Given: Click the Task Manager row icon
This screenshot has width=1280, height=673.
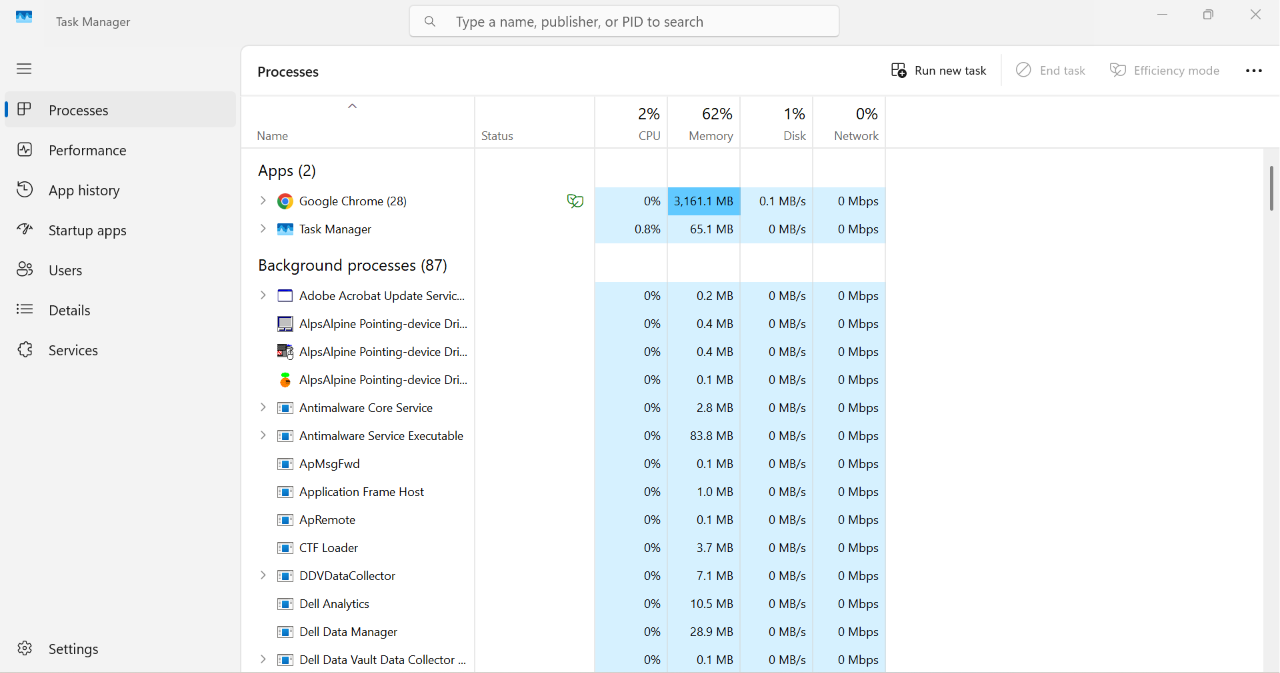Looking at the screenshot, I should (x=285, y=229).
